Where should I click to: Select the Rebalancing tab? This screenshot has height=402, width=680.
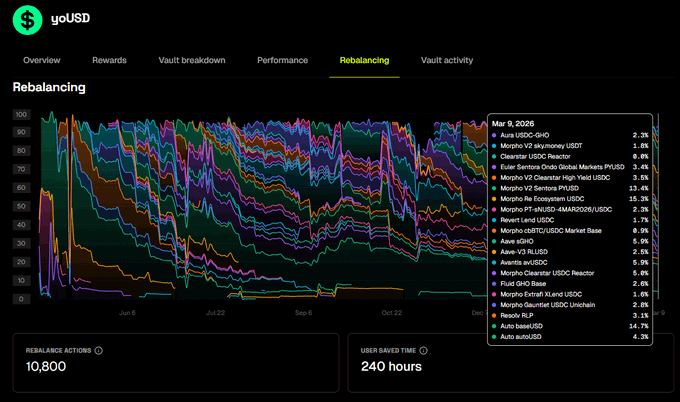pyautogui.click(x=364, y=60)
